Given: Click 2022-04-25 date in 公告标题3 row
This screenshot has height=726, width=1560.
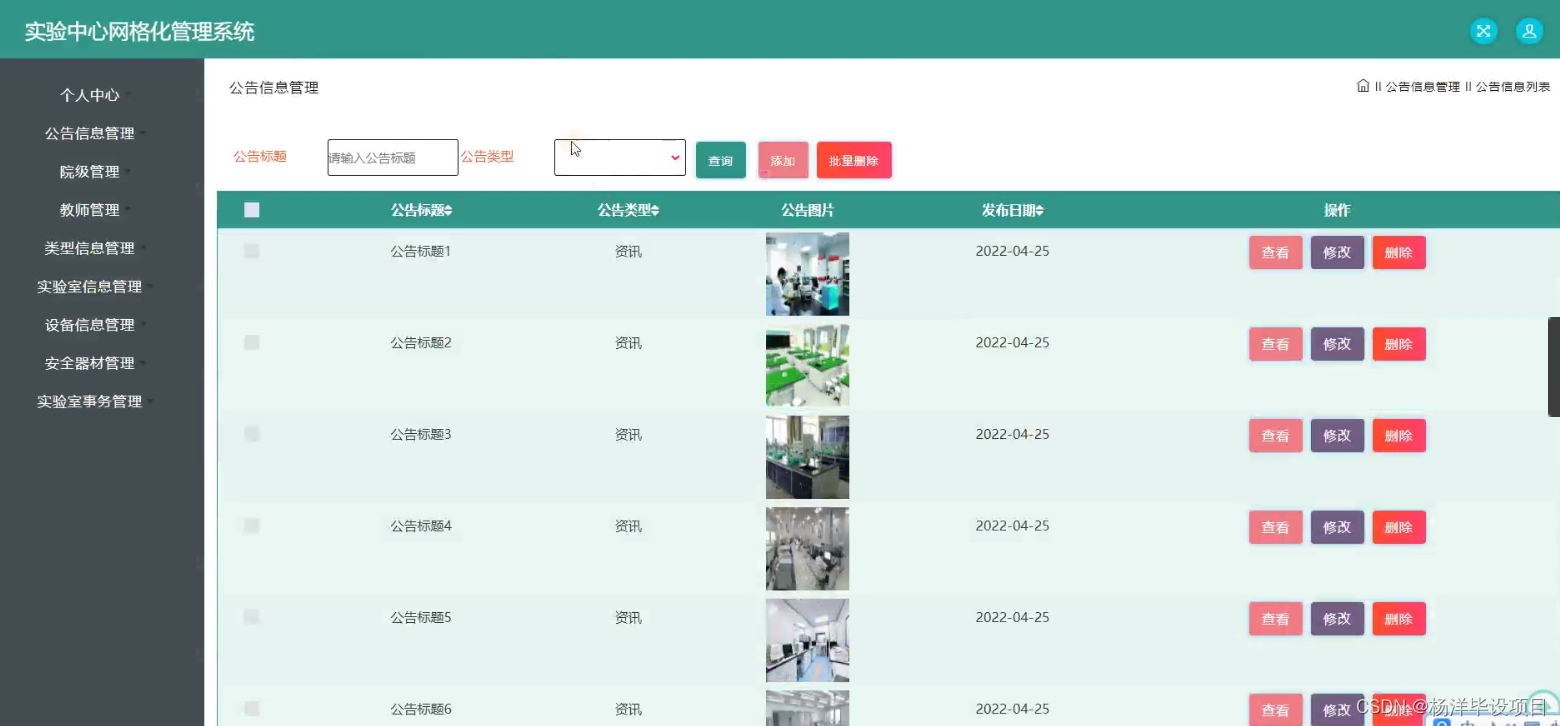Looking at the screenshot, I should [x=1012, y=434].
